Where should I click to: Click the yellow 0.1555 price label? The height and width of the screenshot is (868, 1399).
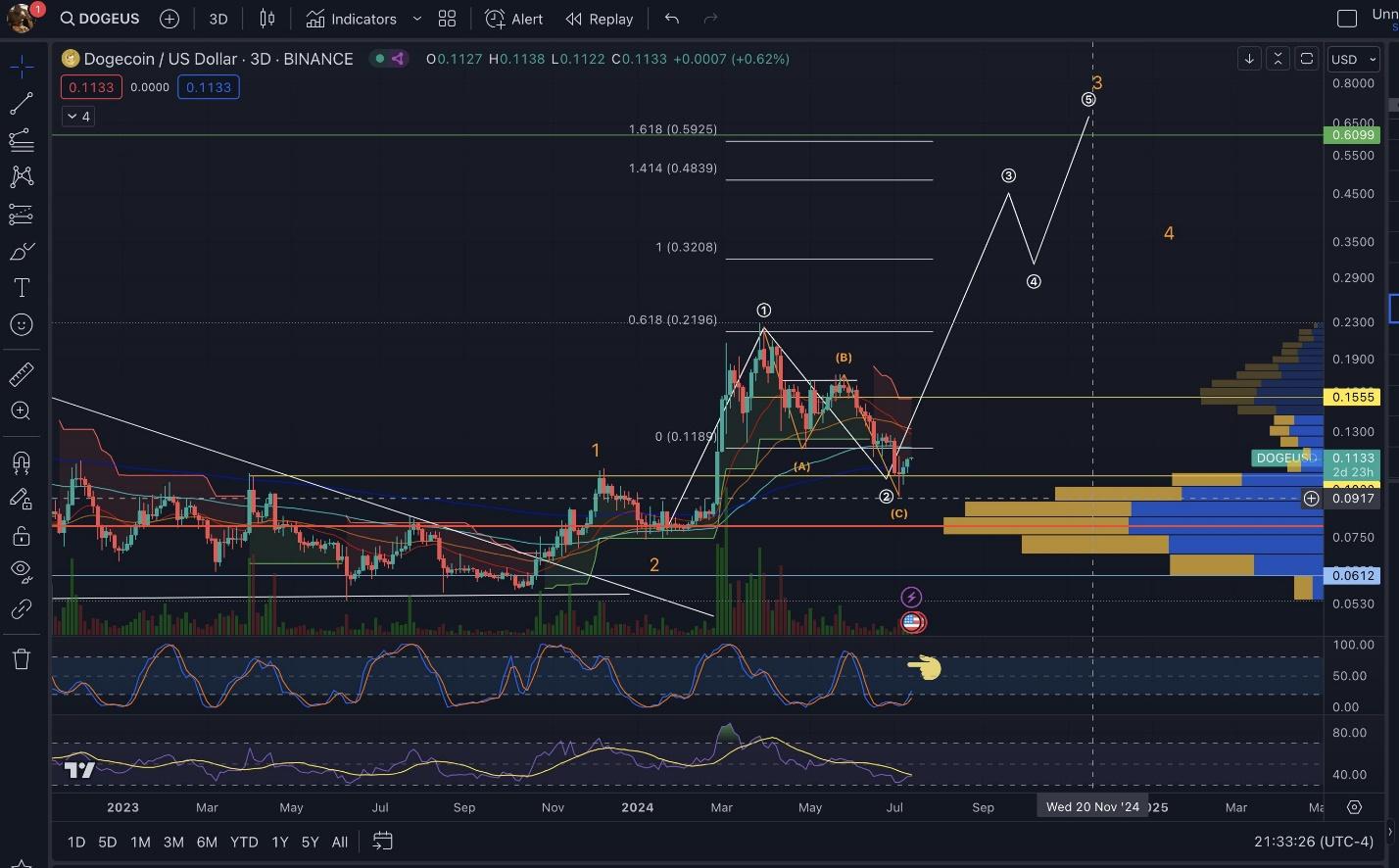(1353, 397)
